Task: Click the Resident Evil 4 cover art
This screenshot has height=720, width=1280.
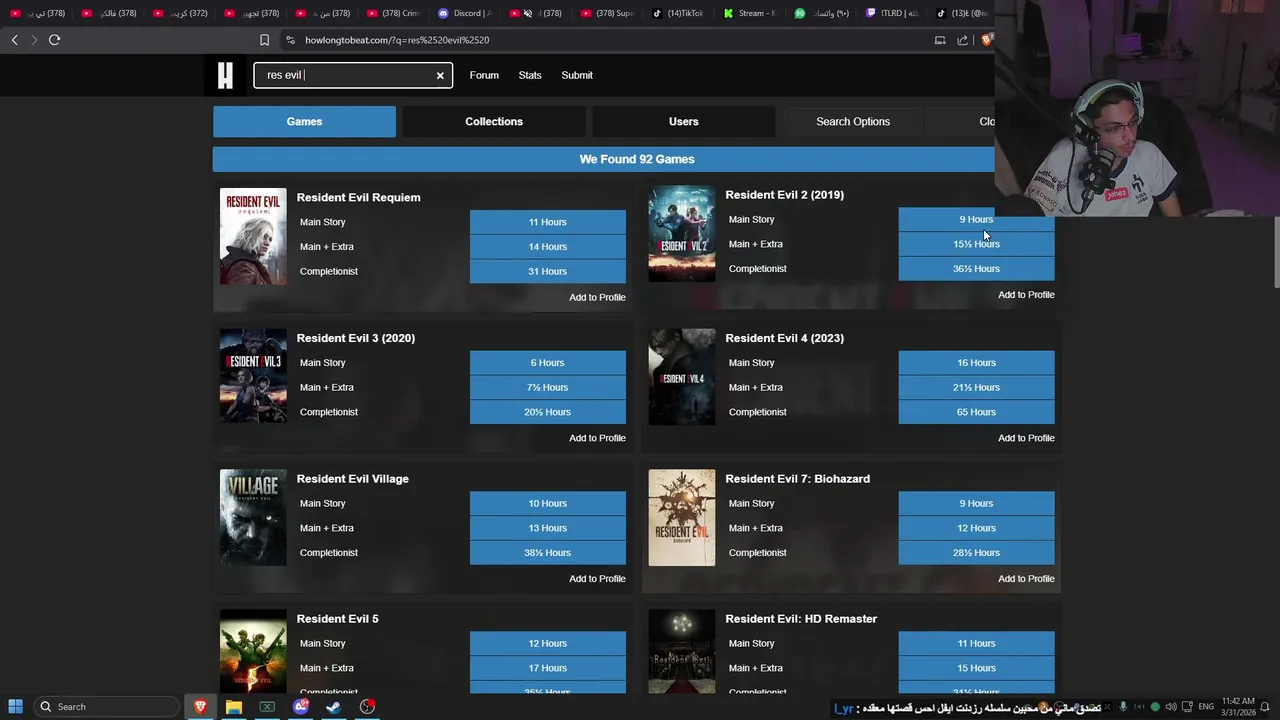Action: (x=682, y=377)
